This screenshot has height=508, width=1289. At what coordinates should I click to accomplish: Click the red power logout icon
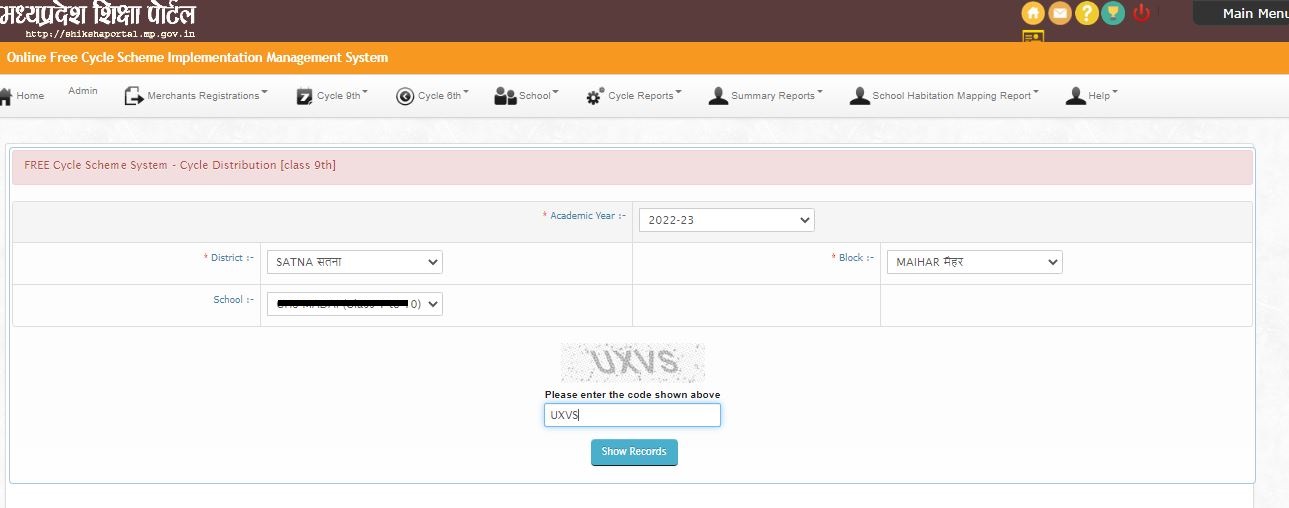tap(1142, 14)
